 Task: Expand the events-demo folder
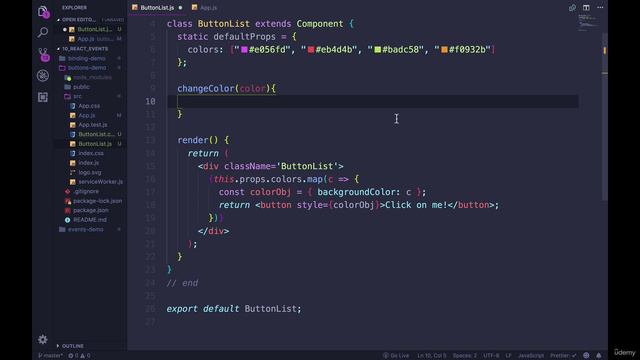coord(85,229)
